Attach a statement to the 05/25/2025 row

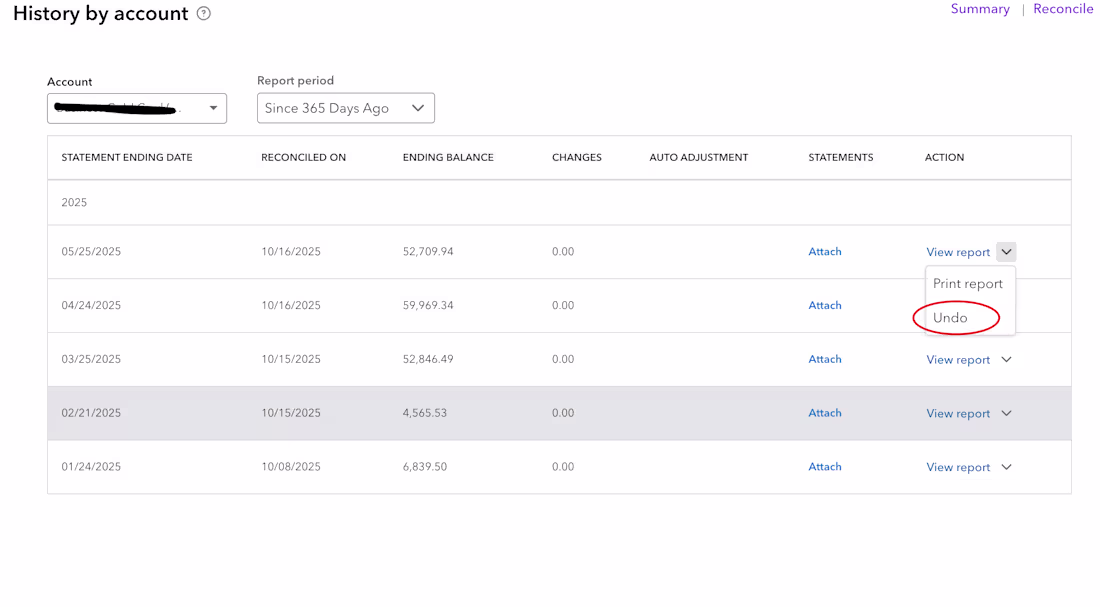point(824,251)
